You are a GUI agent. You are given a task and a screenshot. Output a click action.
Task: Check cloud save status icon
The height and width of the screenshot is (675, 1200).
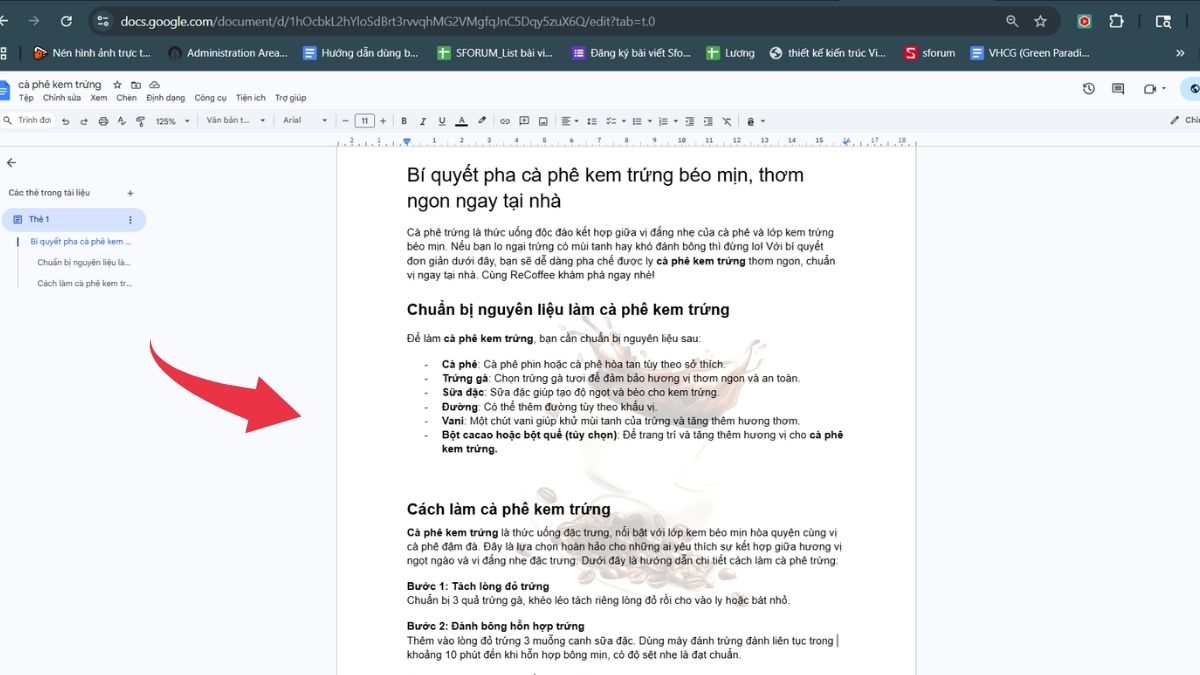[x=154, y=85]
